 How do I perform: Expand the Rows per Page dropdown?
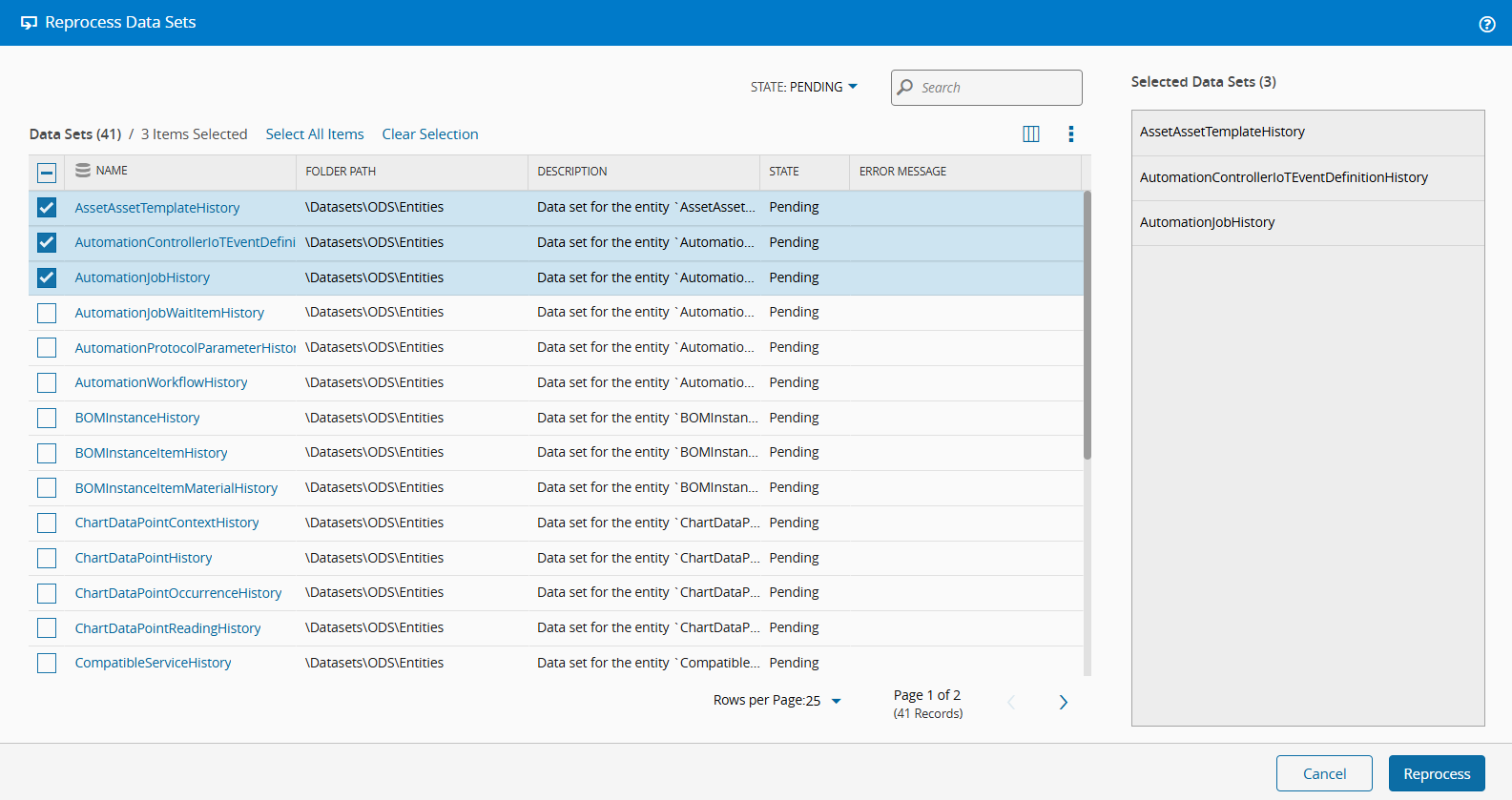pos(836,701)
